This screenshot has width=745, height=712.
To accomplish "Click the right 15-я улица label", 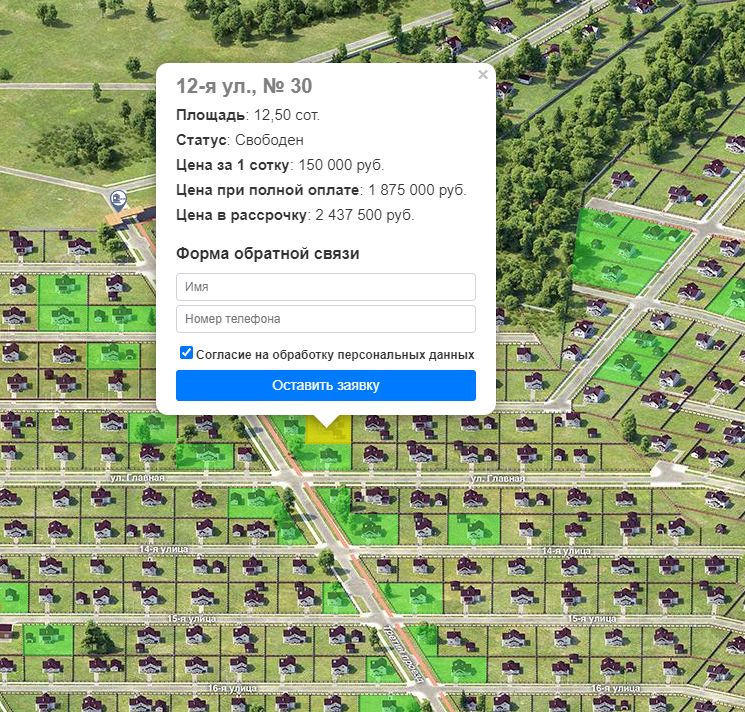I will 592,619.
